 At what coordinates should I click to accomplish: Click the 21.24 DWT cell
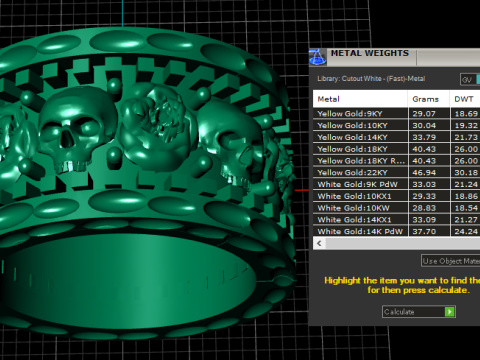click(x=465, y=184)
